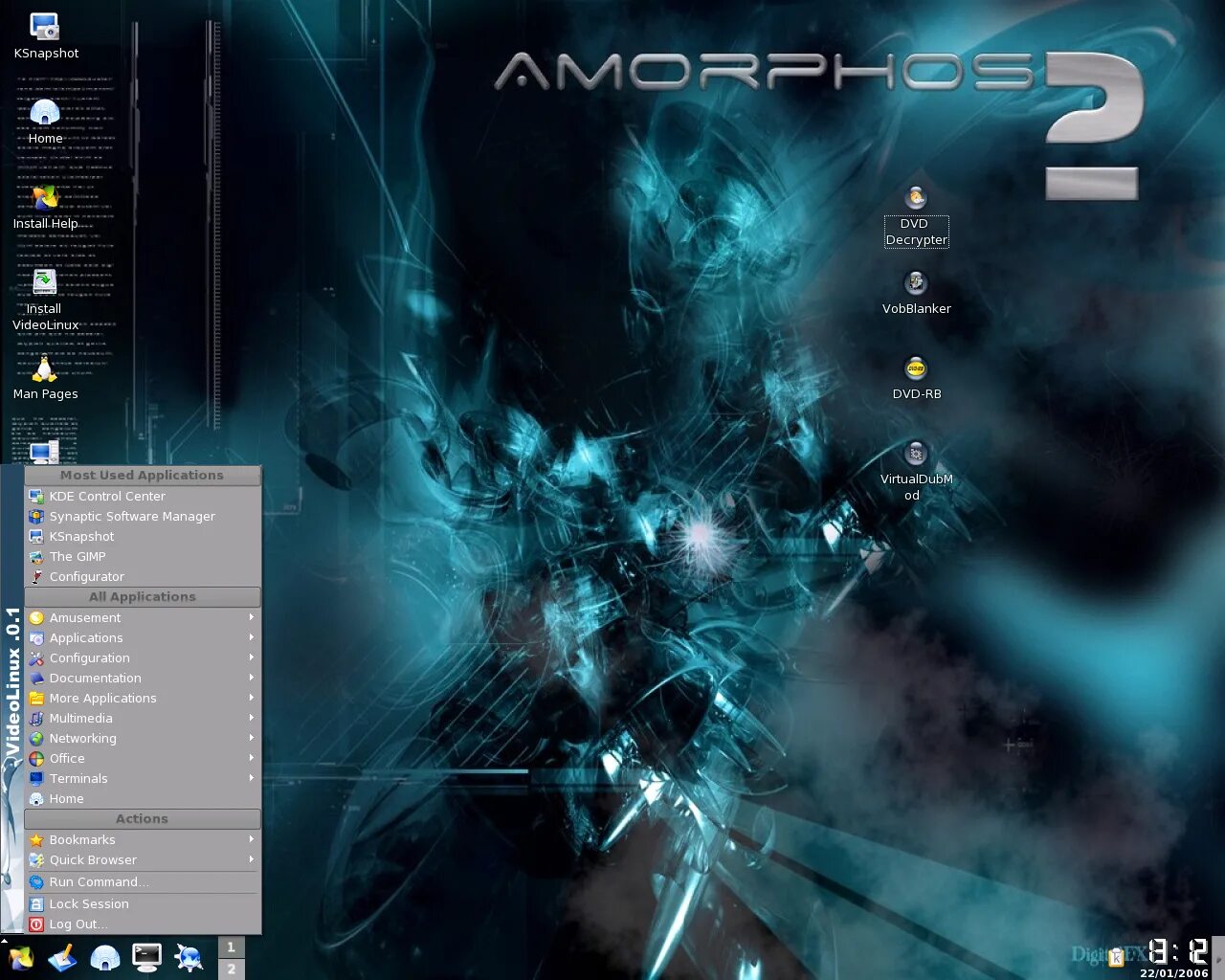1225x980 pixels.
Task: Open The GIMP from Most Used Applications
Action: [77, 556]
